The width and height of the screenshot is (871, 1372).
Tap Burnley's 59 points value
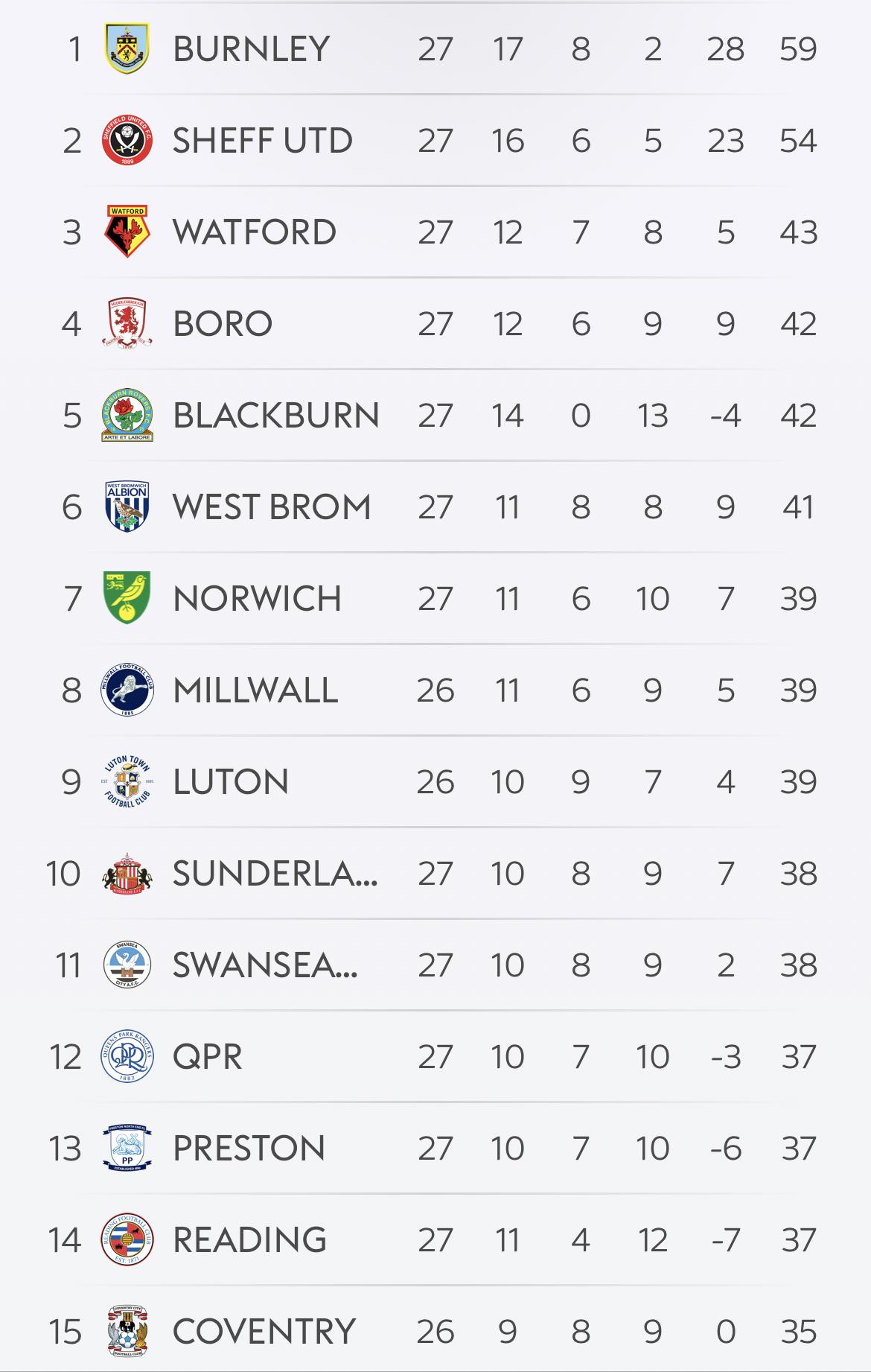tap(799, 49)
